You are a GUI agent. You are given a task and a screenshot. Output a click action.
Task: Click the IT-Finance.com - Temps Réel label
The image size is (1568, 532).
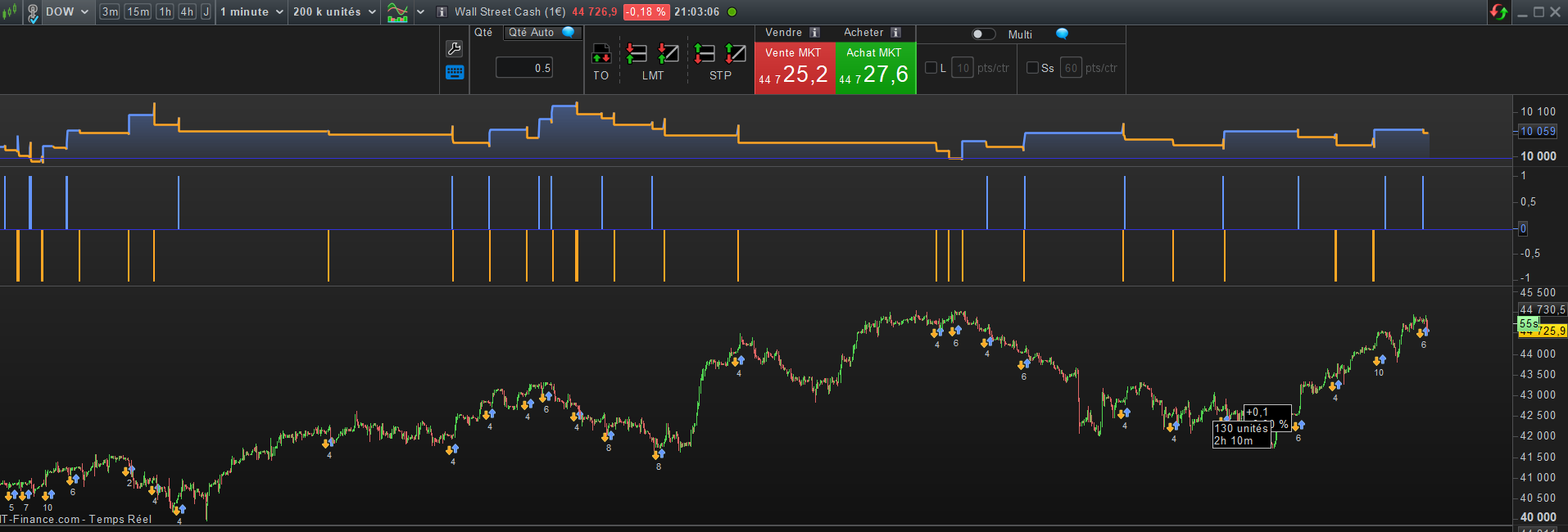(x=76, y=519)
